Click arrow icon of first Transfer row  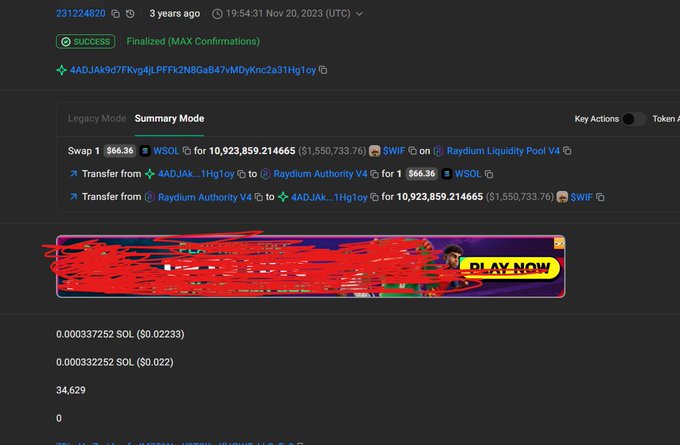[x=73, y=174]
